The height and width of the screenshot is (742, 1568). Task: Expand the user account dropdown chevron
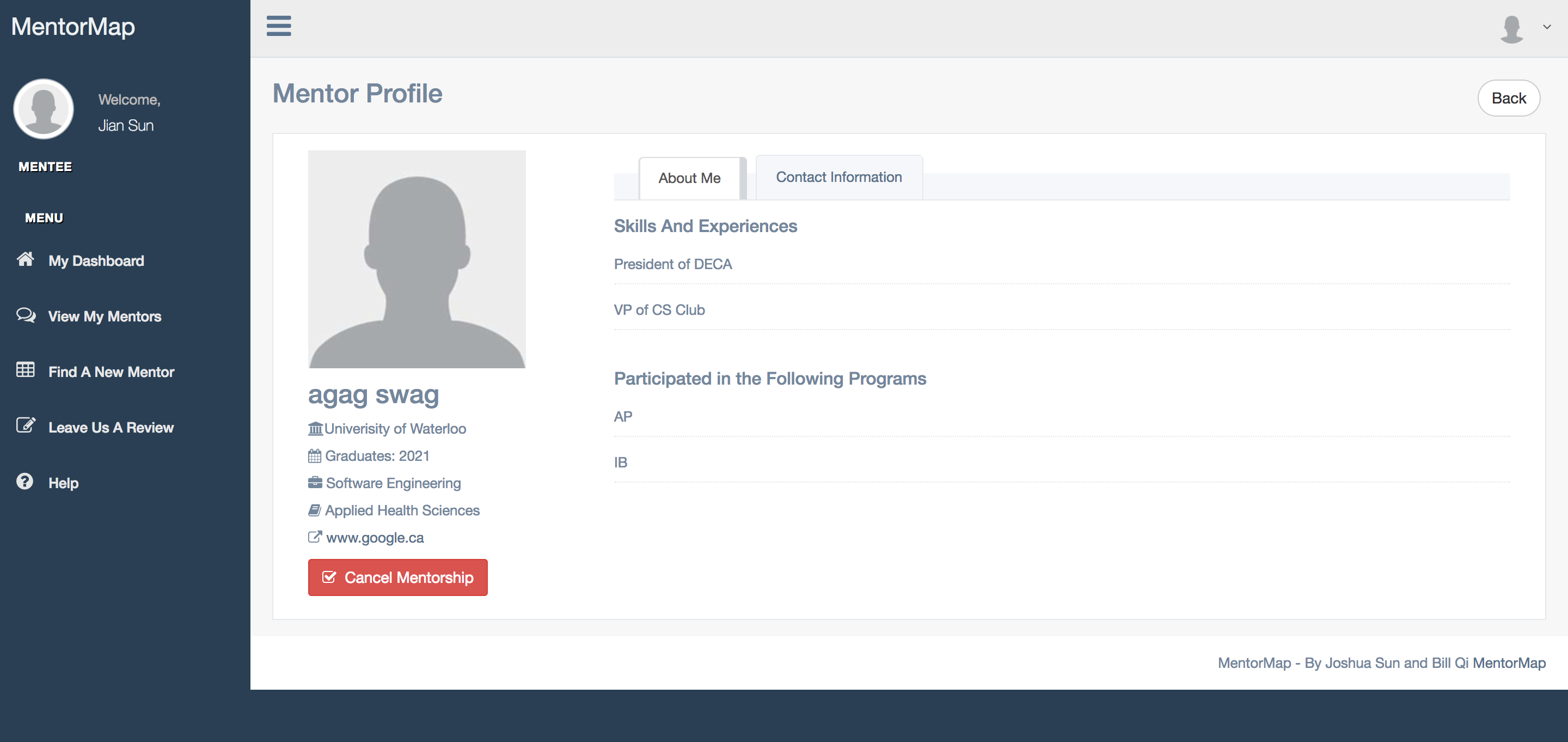click(x=1547, y=27)
